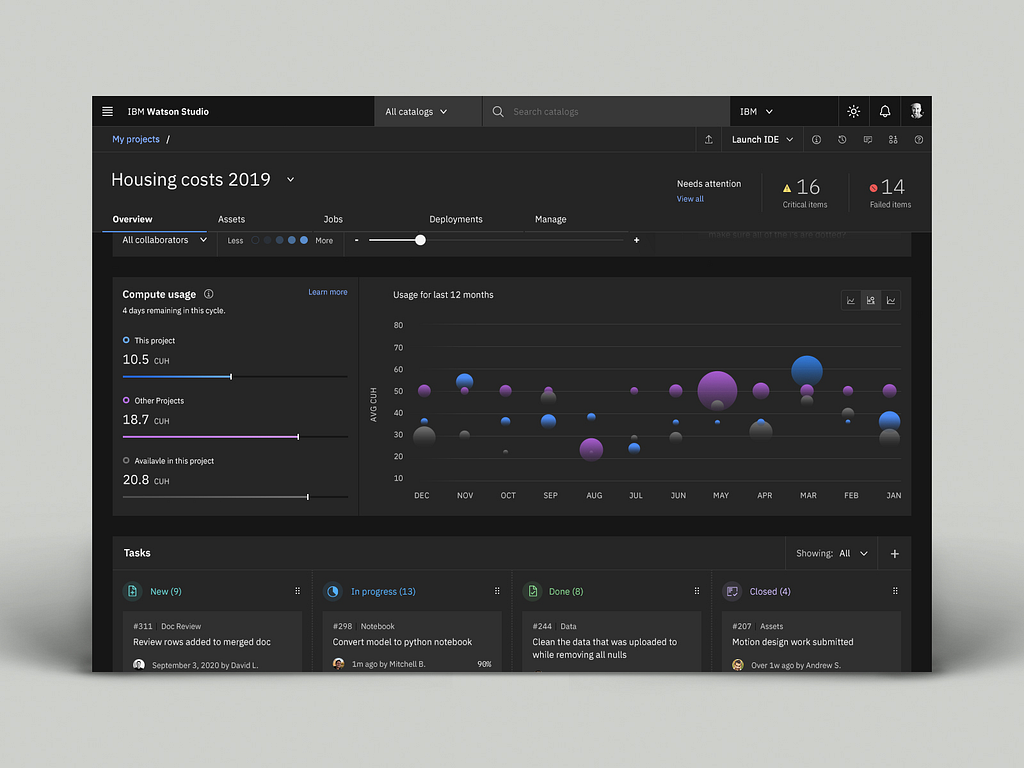Open the hamburger navigation menu

pos(108,112)
